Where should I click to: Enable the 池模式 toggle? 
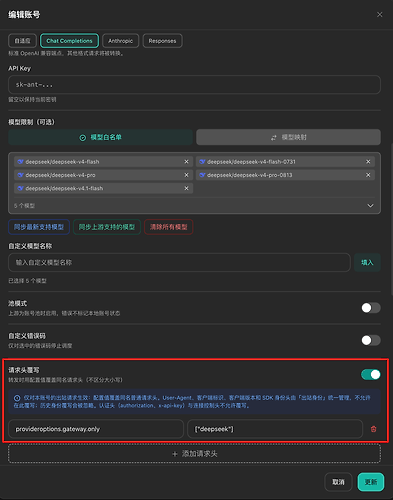pyautogui.click(x=371, y=308)
